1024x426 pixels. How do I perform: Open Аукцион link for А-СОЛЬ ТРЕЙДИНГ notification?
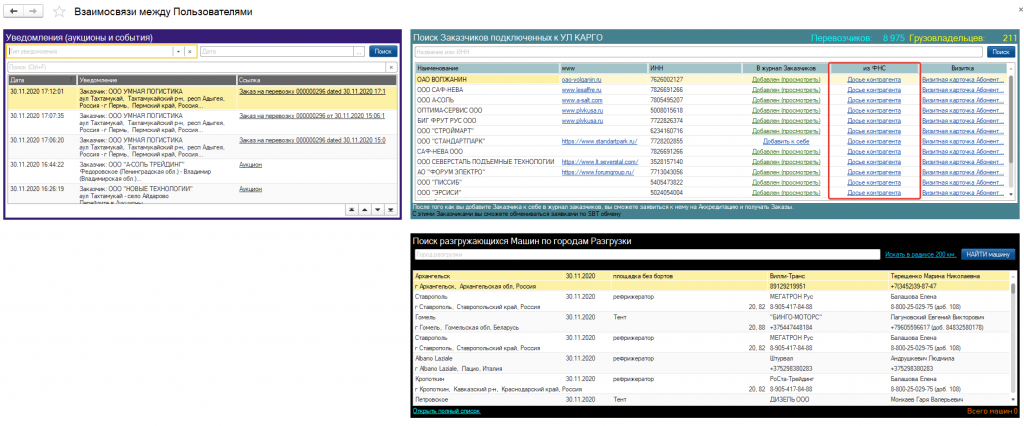tap(250, 165)
